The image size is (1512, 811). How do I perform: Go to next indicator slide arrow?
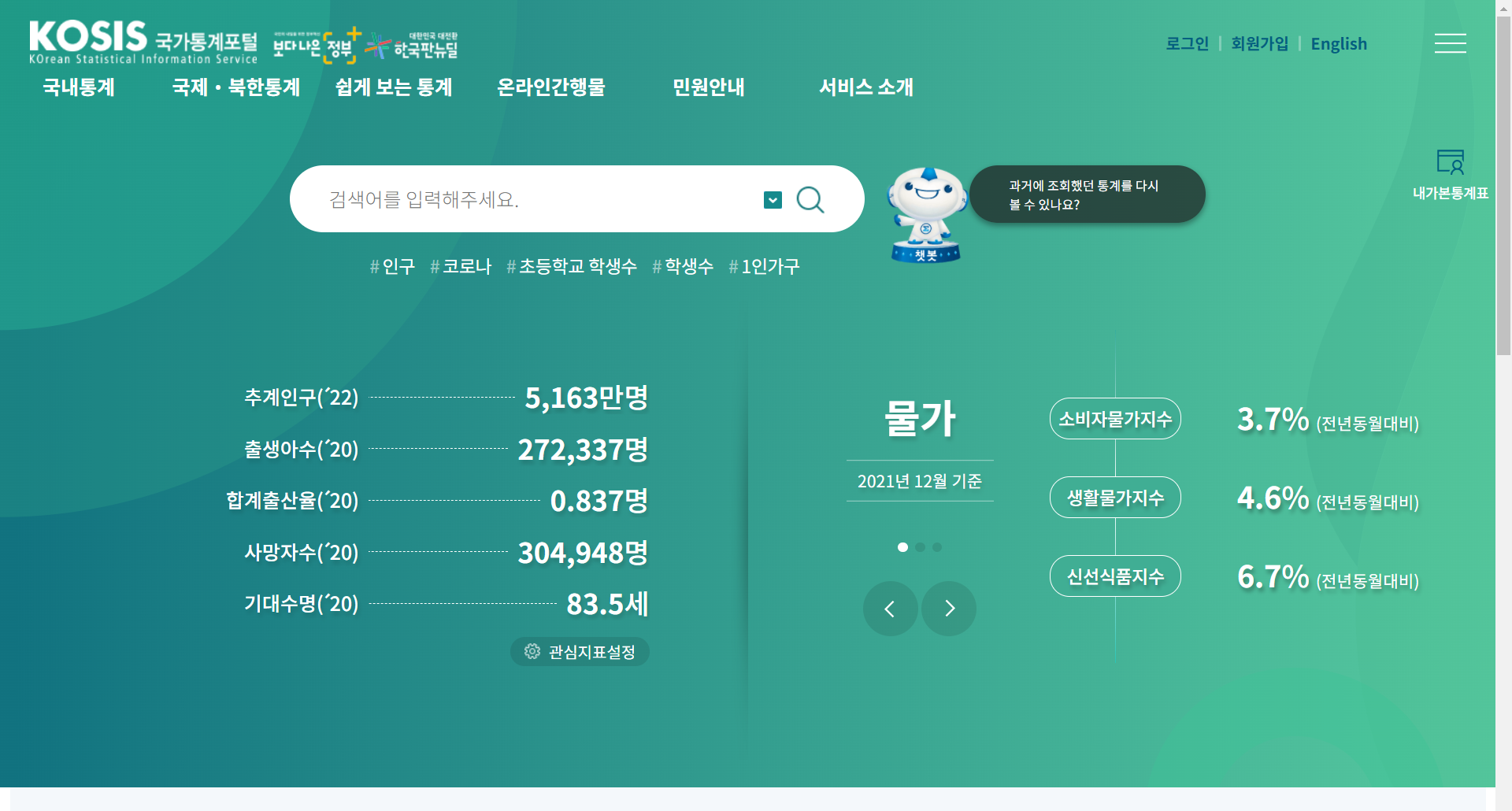[949, 609]
